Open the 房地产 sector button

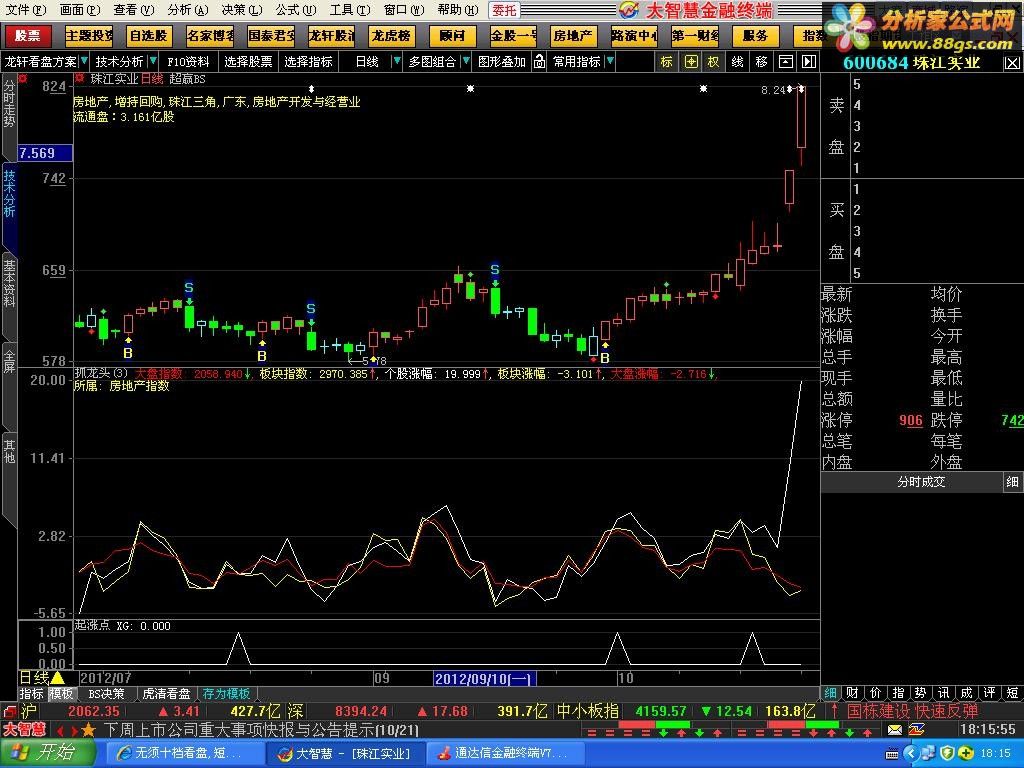pos(573,35)
